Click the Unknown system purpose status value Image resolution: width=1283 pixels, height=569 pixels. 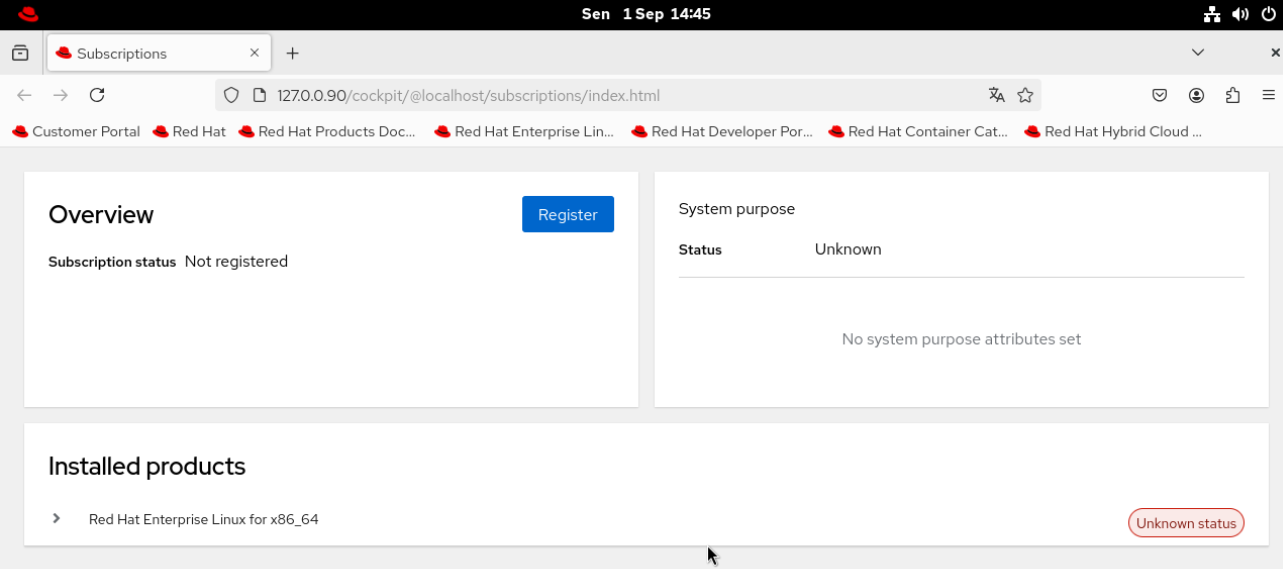(848, 249)
